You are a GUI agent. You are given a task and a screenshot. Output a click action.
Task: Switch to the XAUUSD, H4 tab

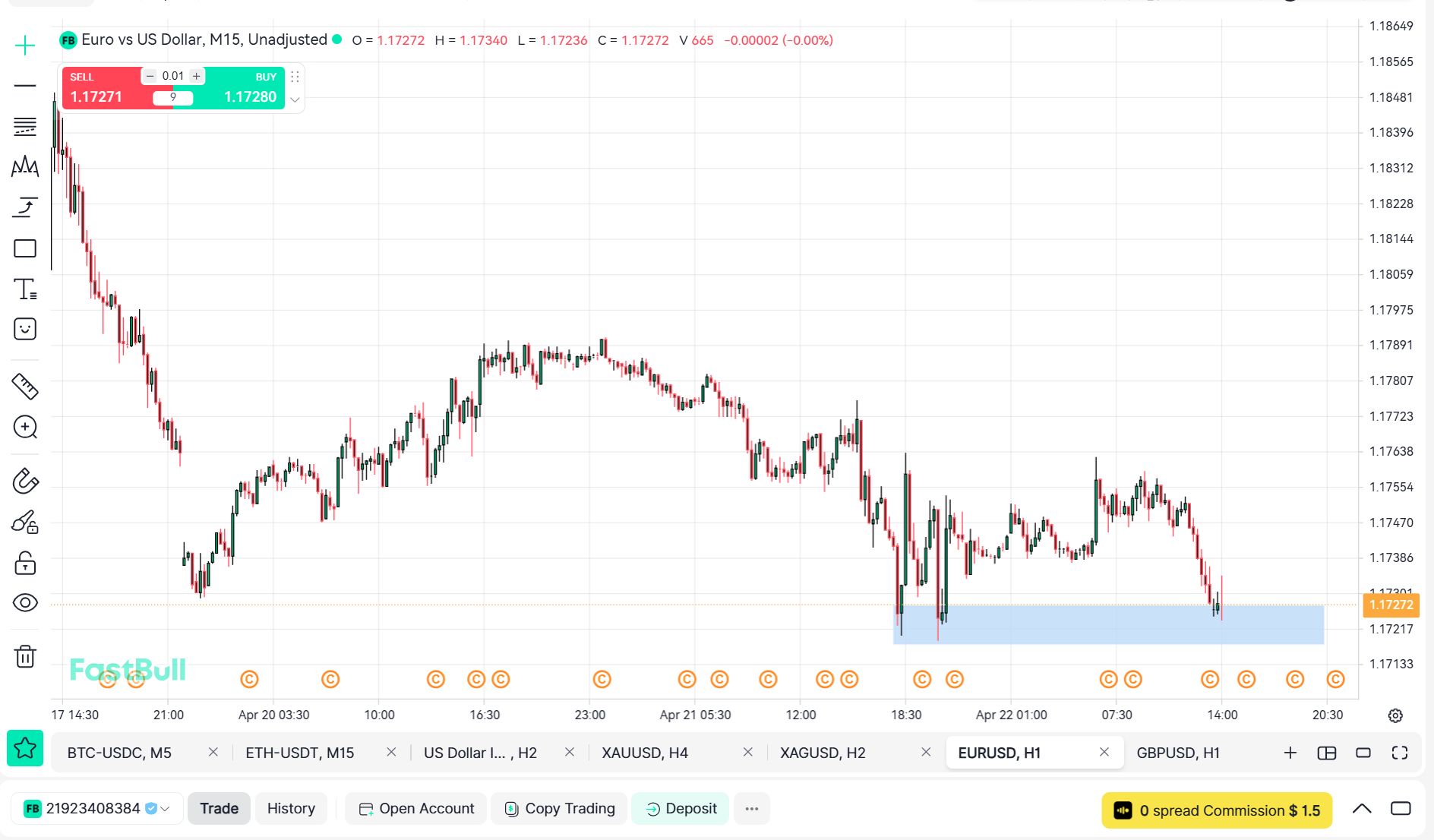pyautogui.click(x=645, y=753)
